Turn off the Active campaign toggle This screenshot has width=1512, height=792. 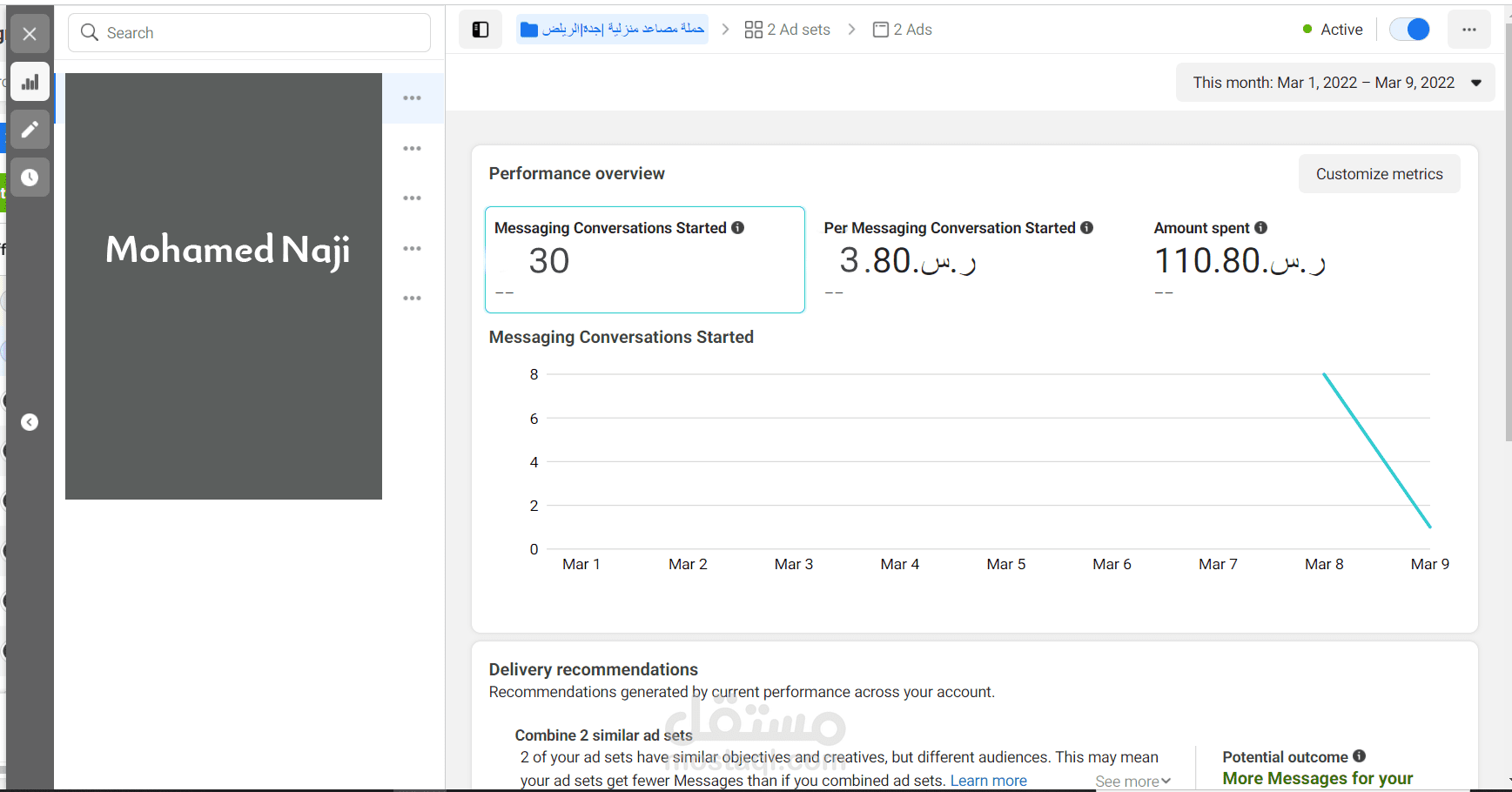pyautogui.click(x=1409, y=30)
